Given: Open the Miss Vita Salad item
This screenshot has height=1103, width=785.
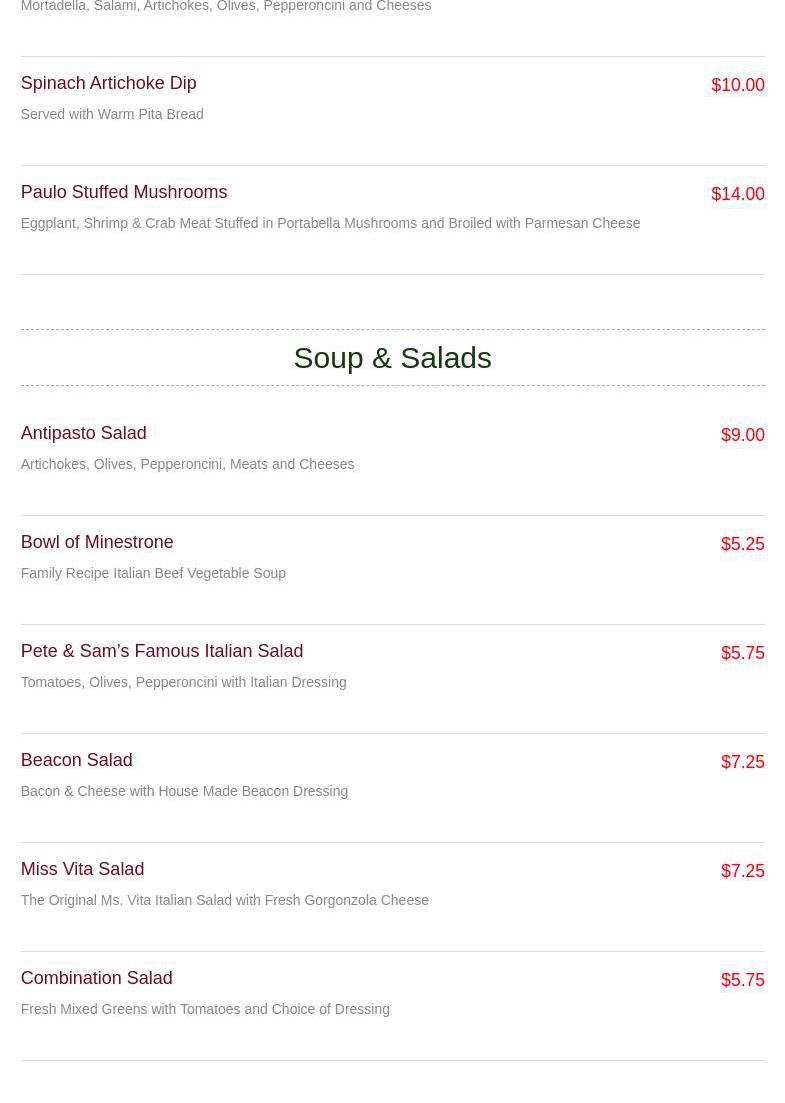Looking at the screenshot, I should point(82,869).
